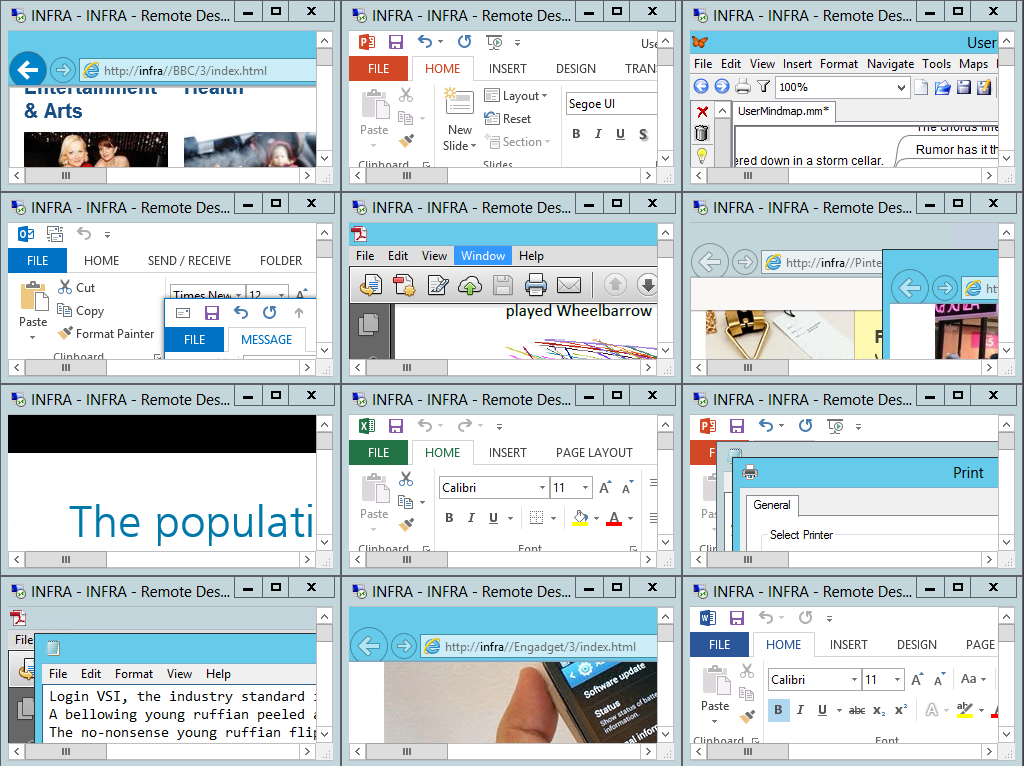Click the Format Painter brush in Word
The height and width of the screenshot is (766, 1024).
coord(747,716)
